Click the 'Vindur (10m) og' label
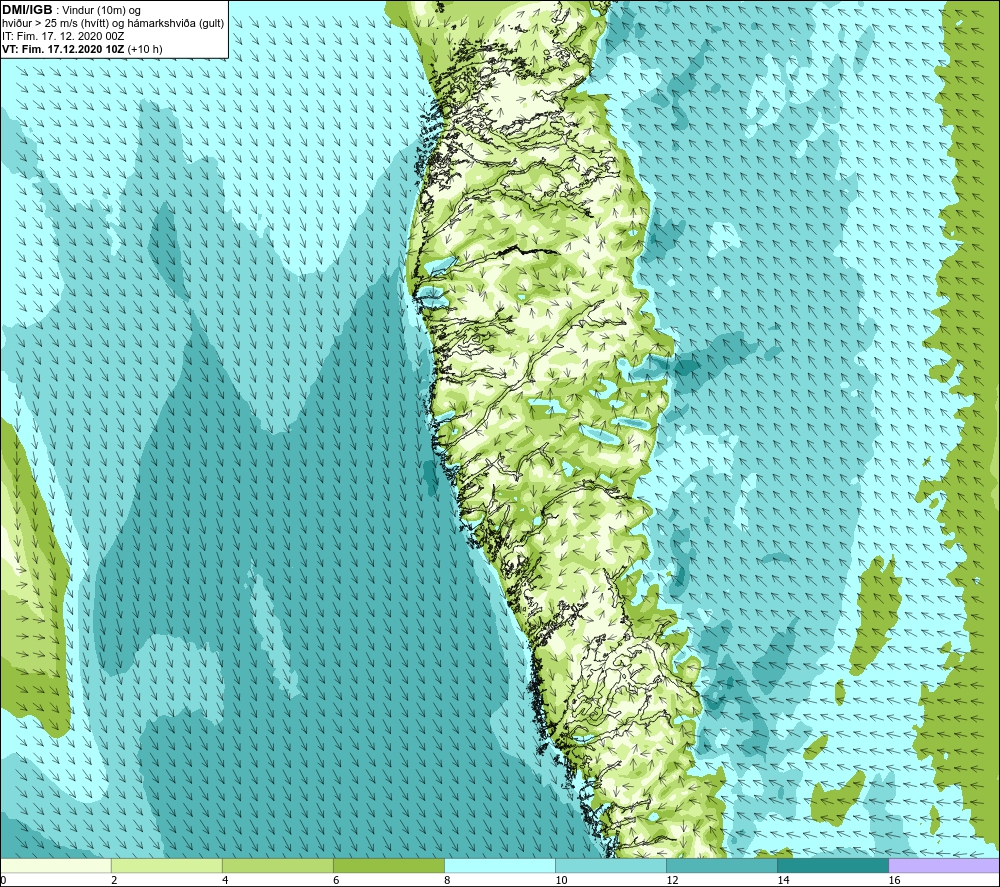The width and height of the screenshot is (1000, 887). pyautogui.click(x=101, y=11)
